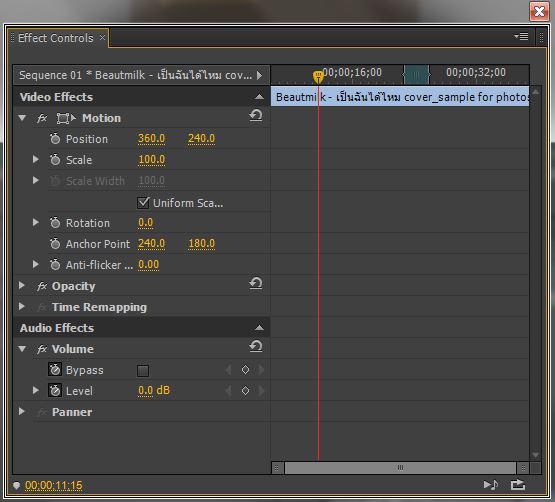Click Position Y value 240.0

pos(201,138)
